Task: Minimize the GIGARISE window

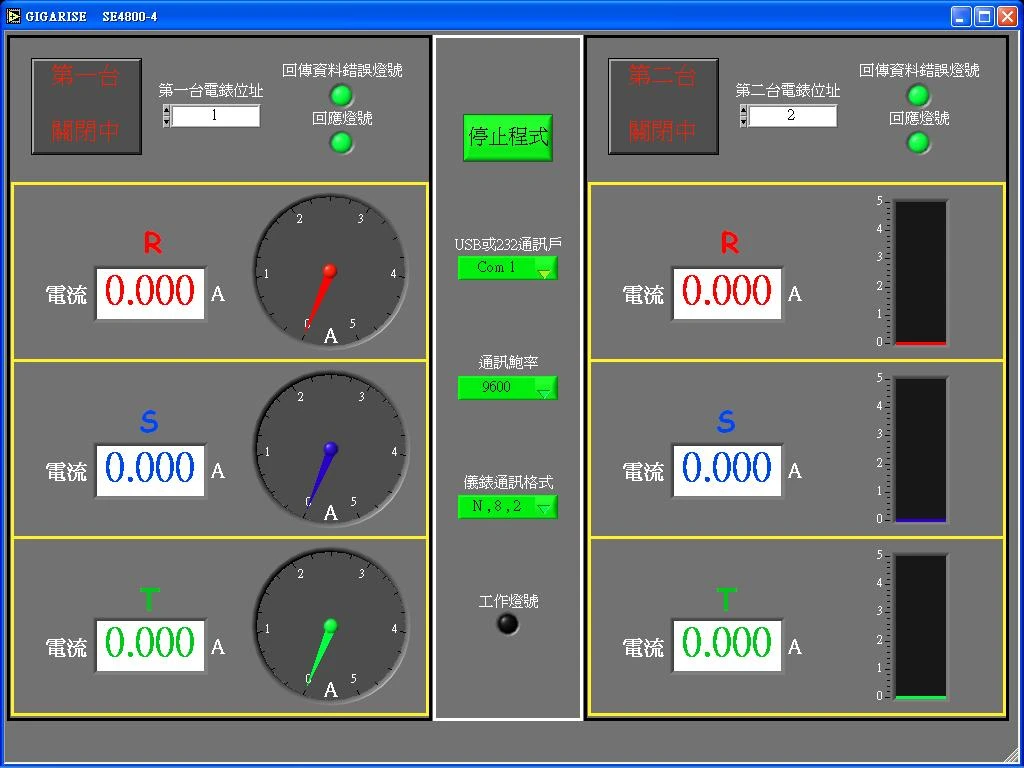Action: 961,16
